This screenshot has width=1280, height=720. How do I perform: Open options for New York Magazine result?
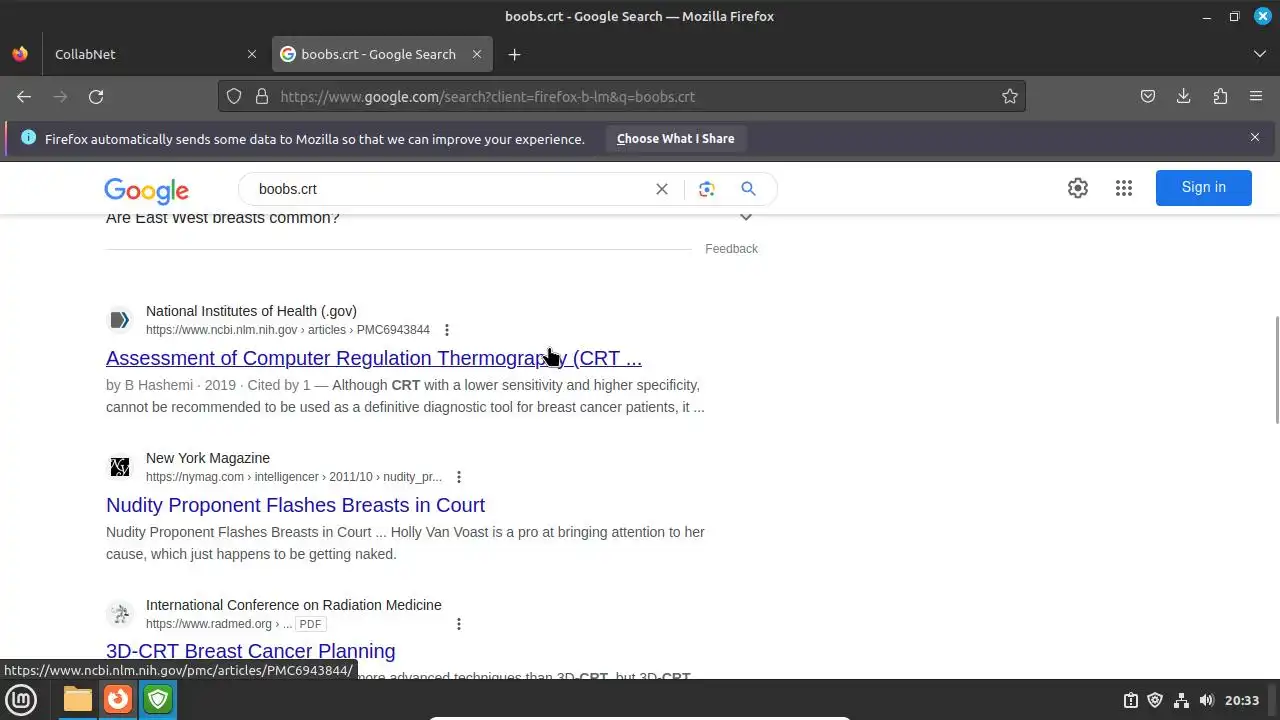pos(459,477)
